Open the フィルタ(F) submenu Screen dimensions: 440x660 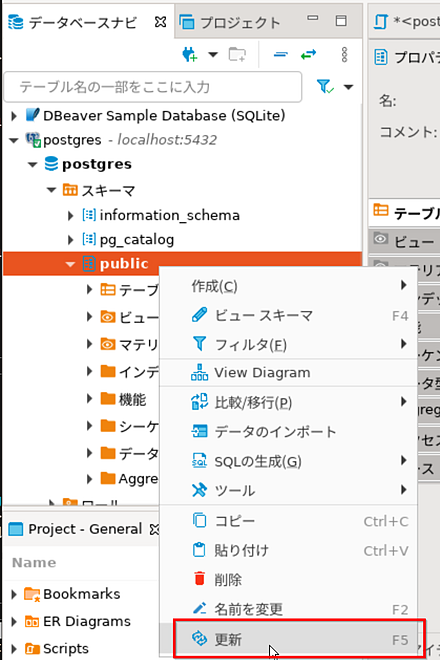pyautogui.click(x=288, y=344)
